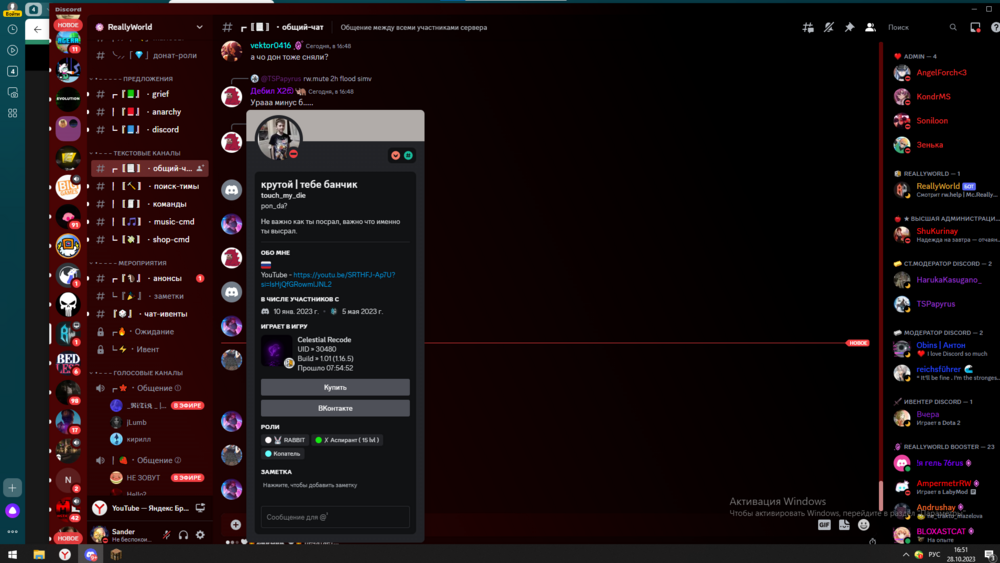Open the команды channel
This screenshot has height=563, width=1000.
tap(150, 204)
